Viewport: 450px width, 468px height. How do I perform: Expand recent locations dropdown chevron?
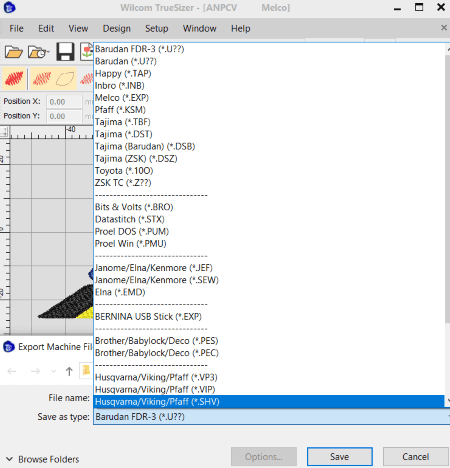53,371
